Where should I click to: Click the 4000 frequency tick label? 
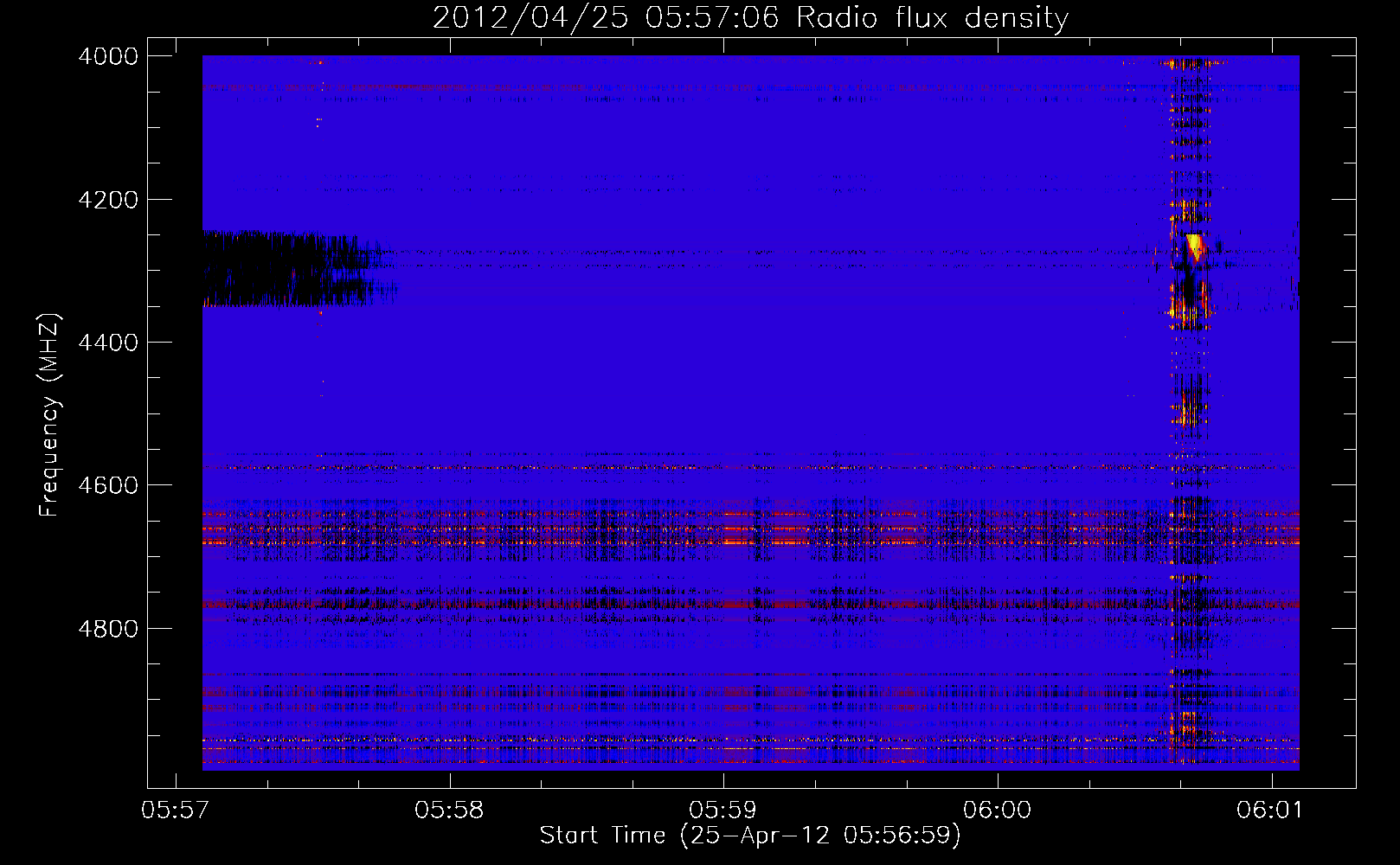tap(108, 56)
